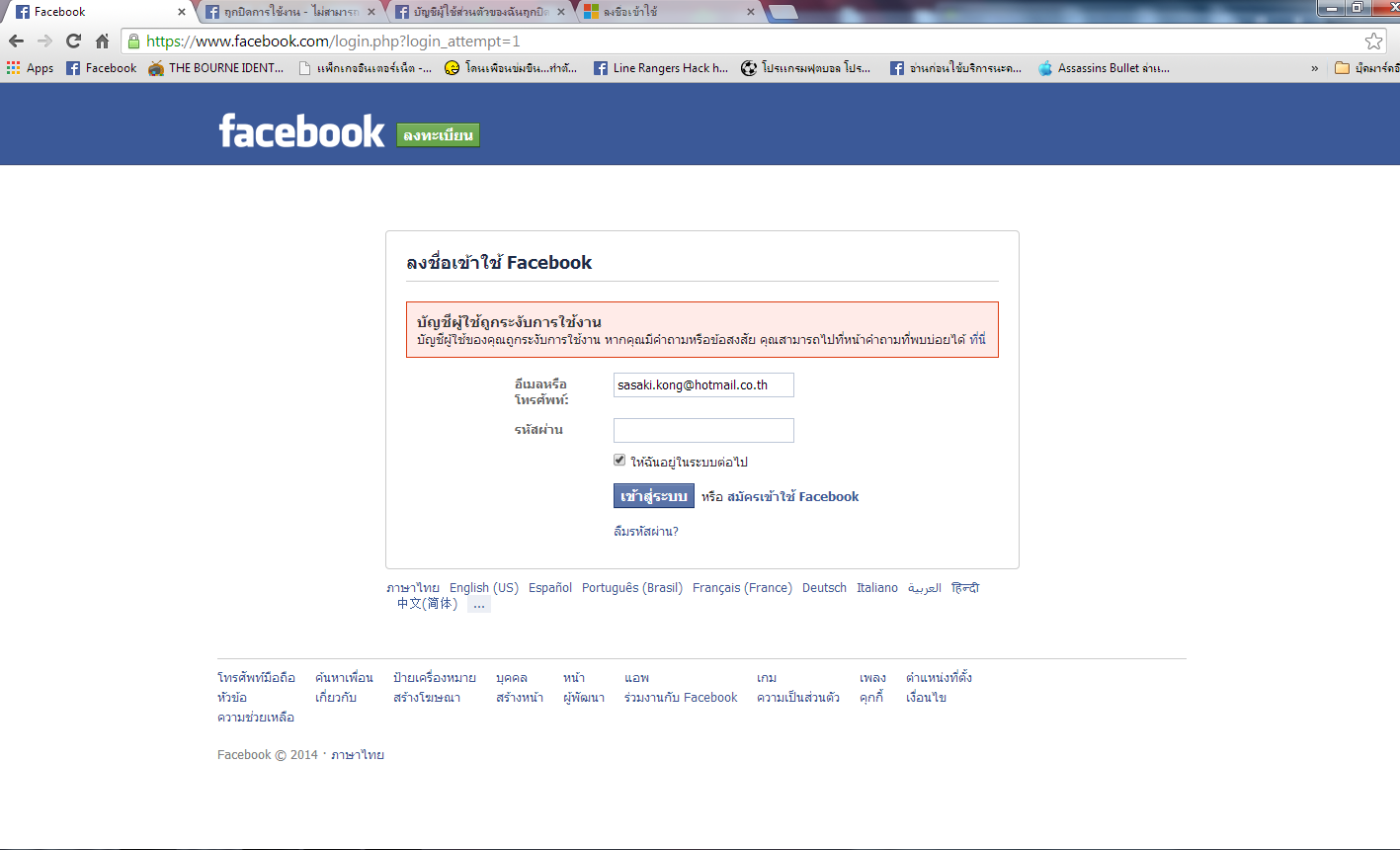The image size is (1400, 850).
Task: Select Deutsch language
Action: coord(824,588)
